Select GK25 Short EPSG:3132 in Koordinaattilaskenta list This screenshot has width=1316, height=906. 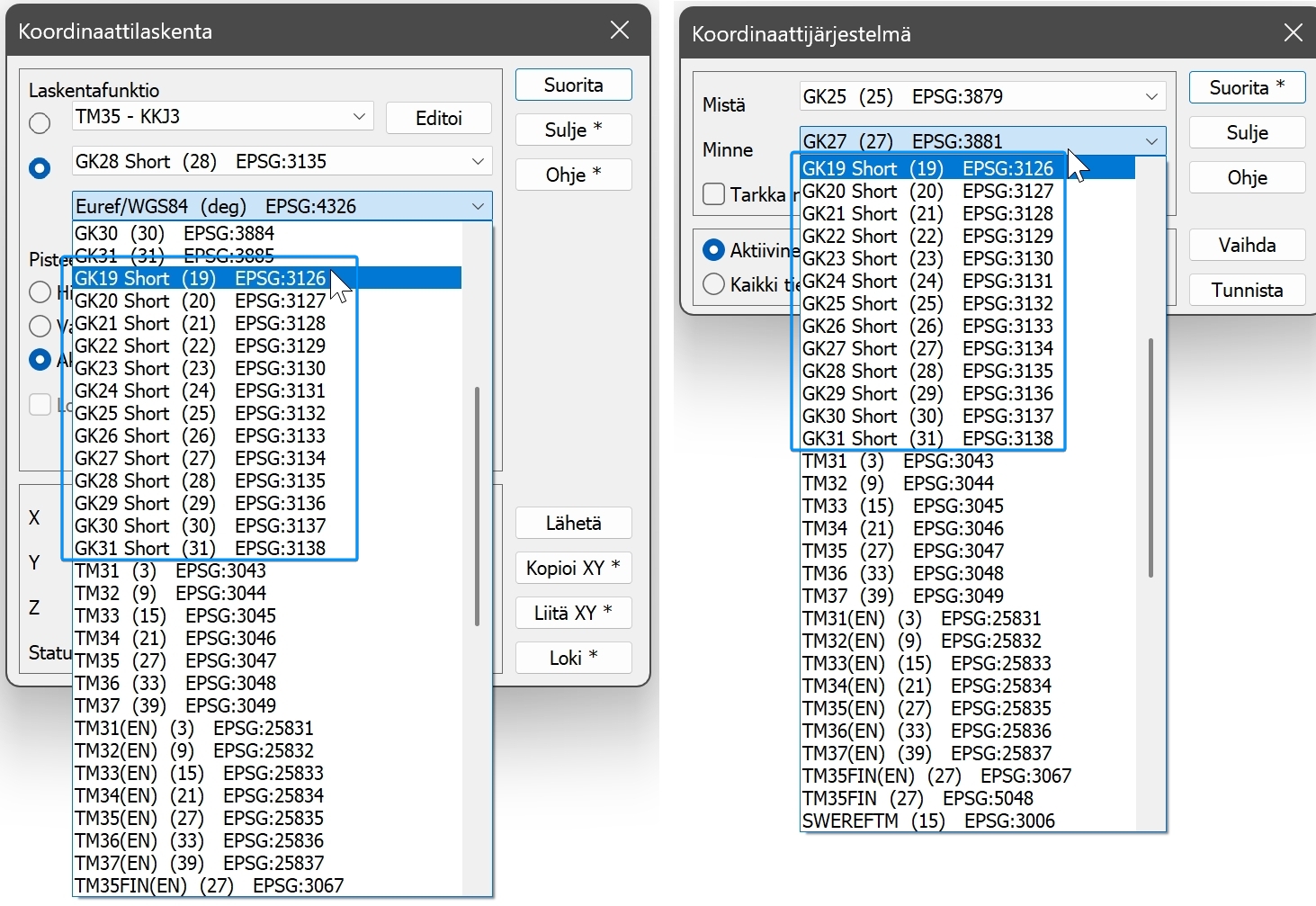point(267,413)
